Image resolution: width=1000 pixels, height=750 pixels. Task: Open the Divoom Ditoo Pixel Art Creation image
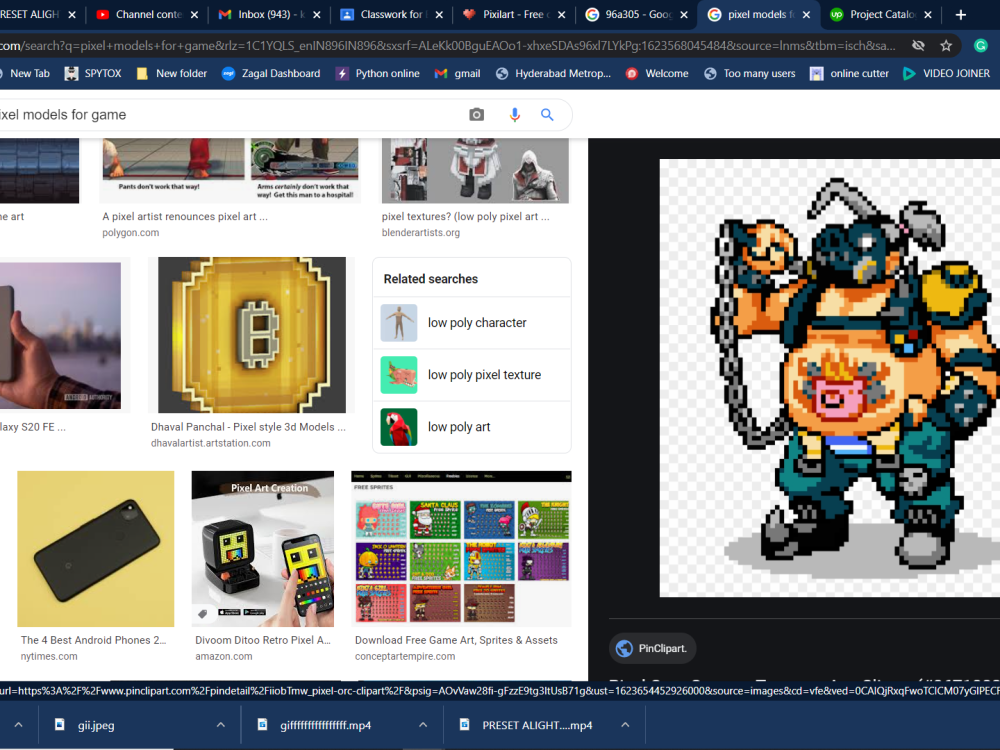pos(263,548)
